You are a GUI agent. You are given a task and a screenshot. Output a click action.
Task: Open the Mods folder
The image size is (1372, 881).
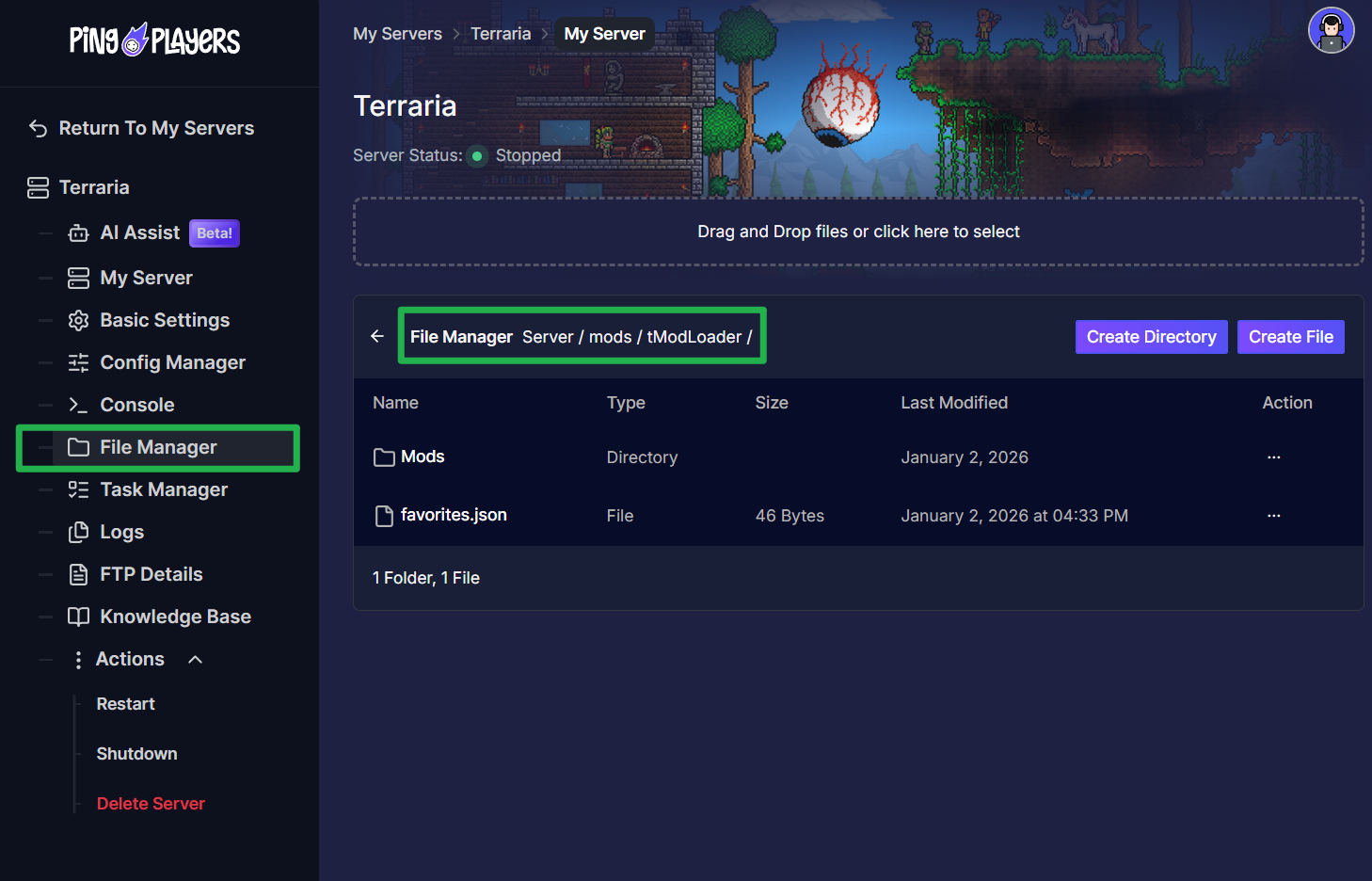click(x=422, y=457)
